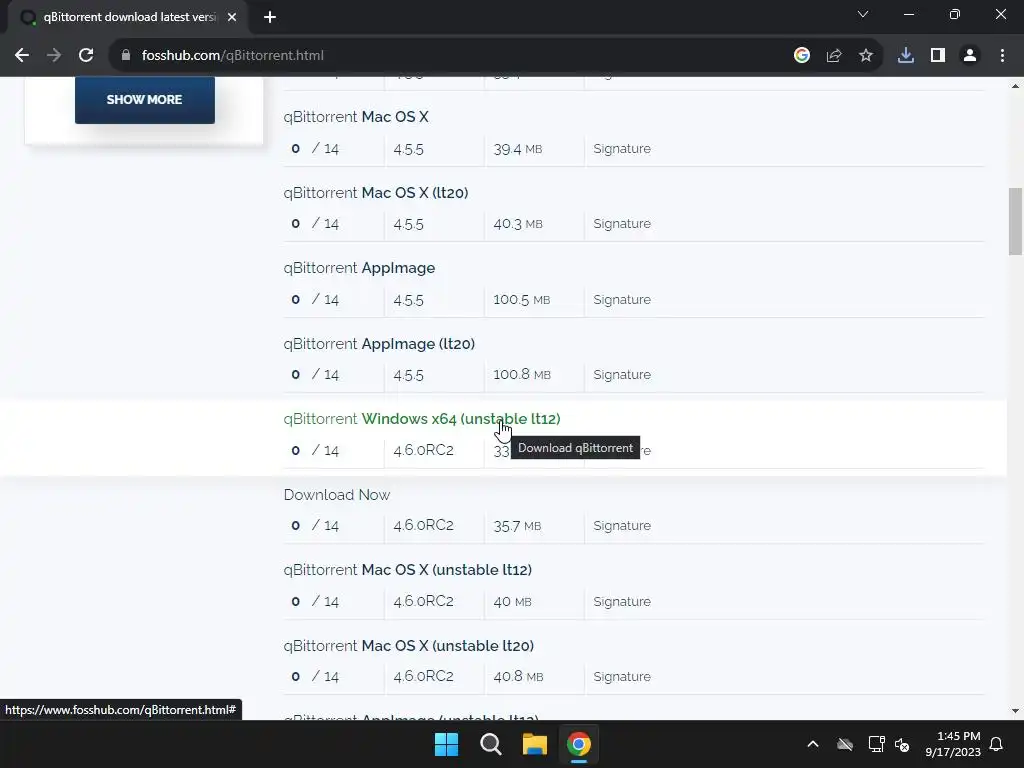Download qBittorrent Mac OS X (unstable lt12)
This screenshot has height=768, width=1024.
point(408,569)
